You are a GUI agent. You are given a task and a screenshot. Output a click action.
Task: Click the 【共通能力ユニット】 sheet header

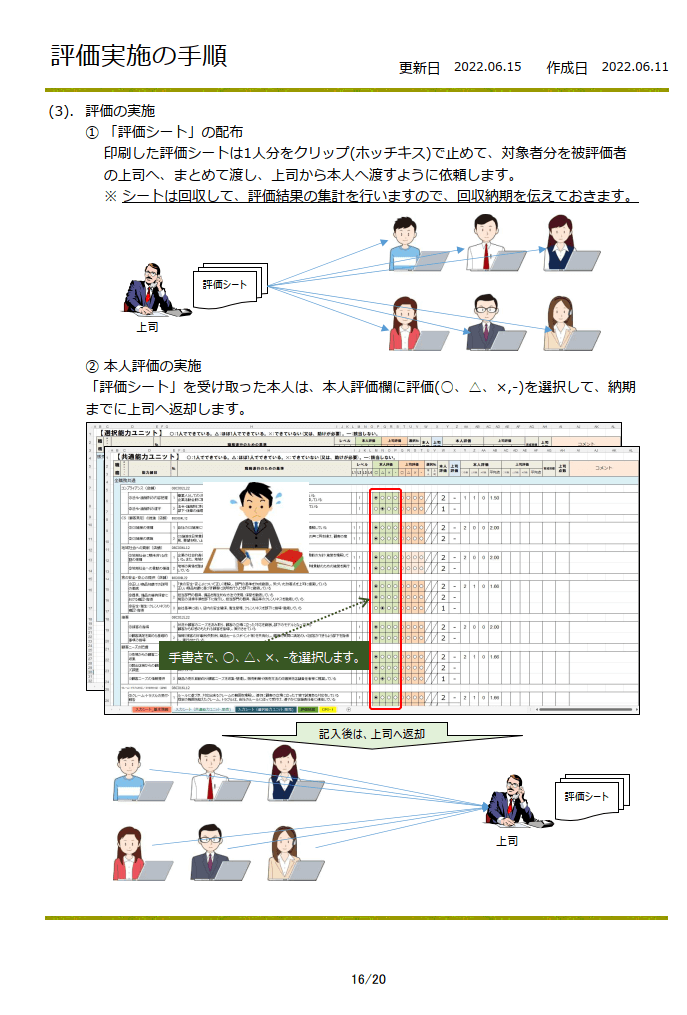(x=146, y=456)
